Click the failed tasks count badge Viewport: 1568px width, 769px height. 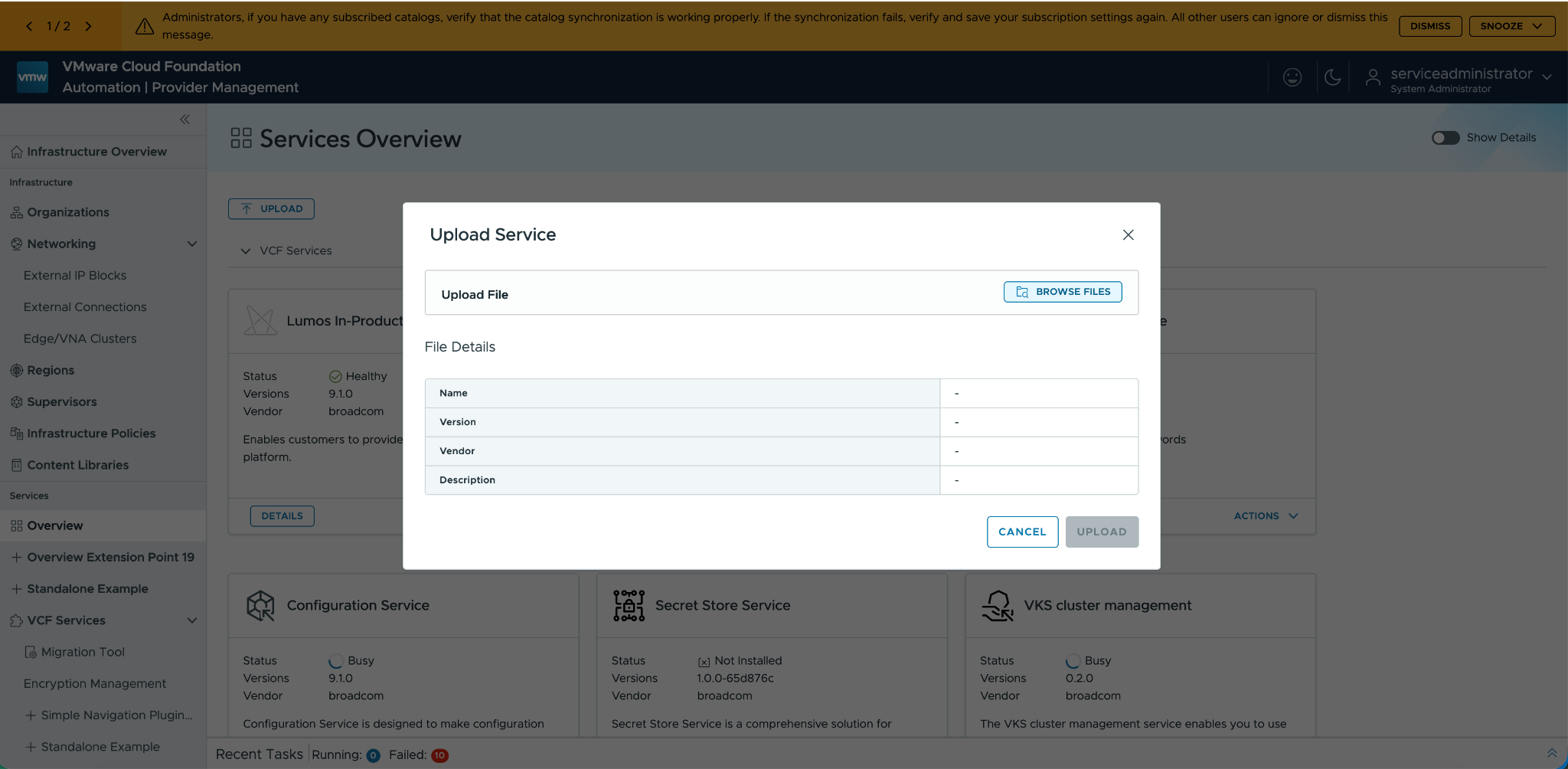[x=439, y=756]
